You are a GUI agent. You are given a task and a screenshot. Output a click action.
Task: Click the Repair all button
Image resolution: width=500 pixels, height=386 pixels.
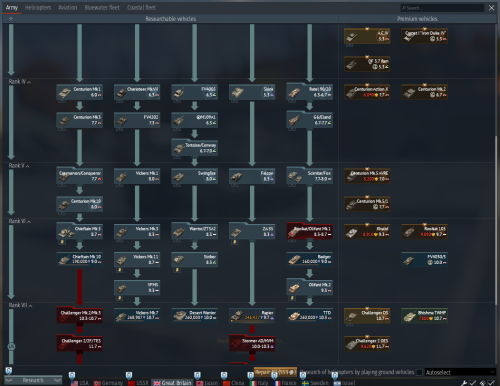(x=275, y=372)
